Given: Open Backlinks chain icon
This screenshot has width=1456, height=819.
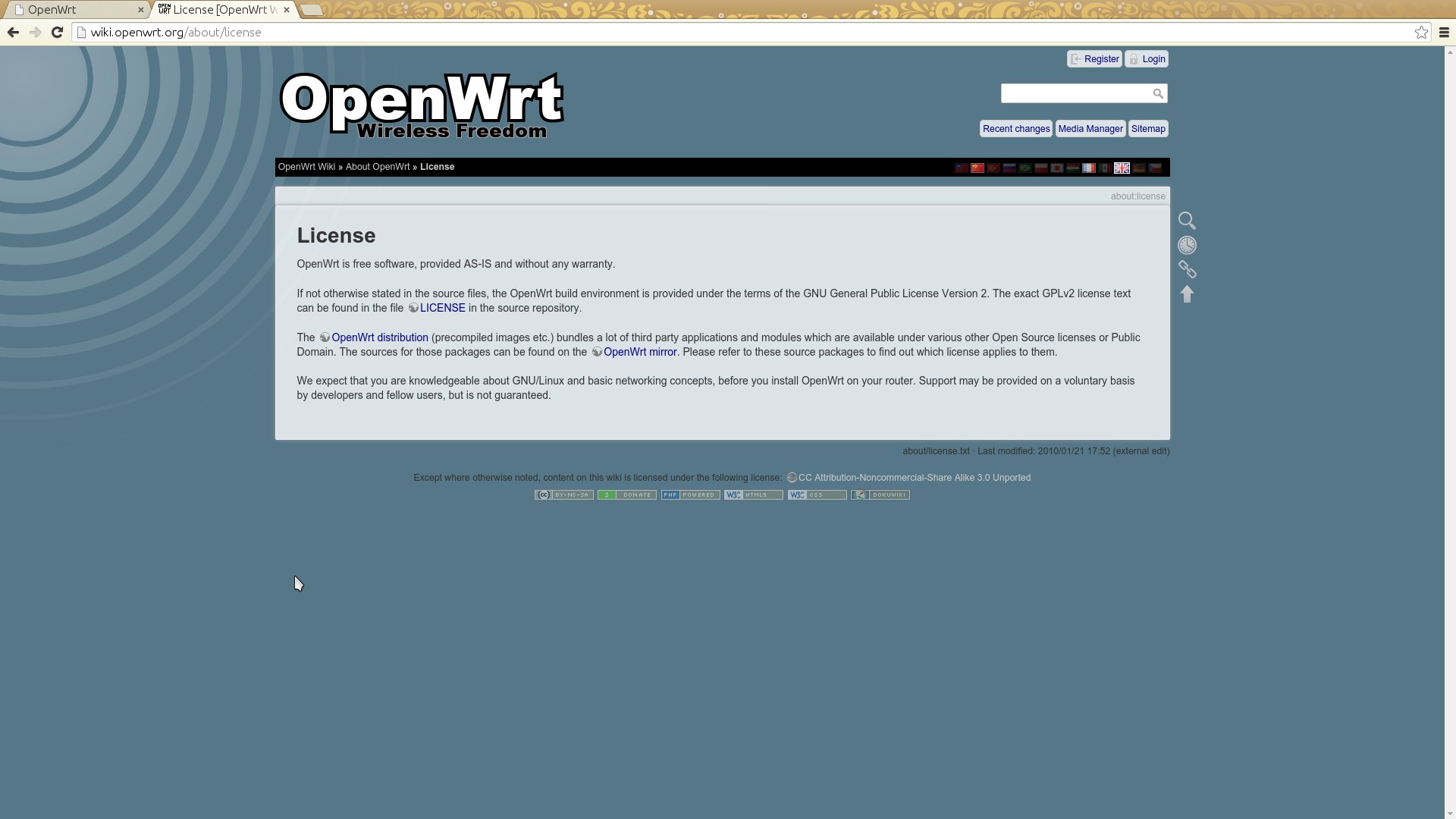Looking at the screenshot, I should coord(1187,269).
